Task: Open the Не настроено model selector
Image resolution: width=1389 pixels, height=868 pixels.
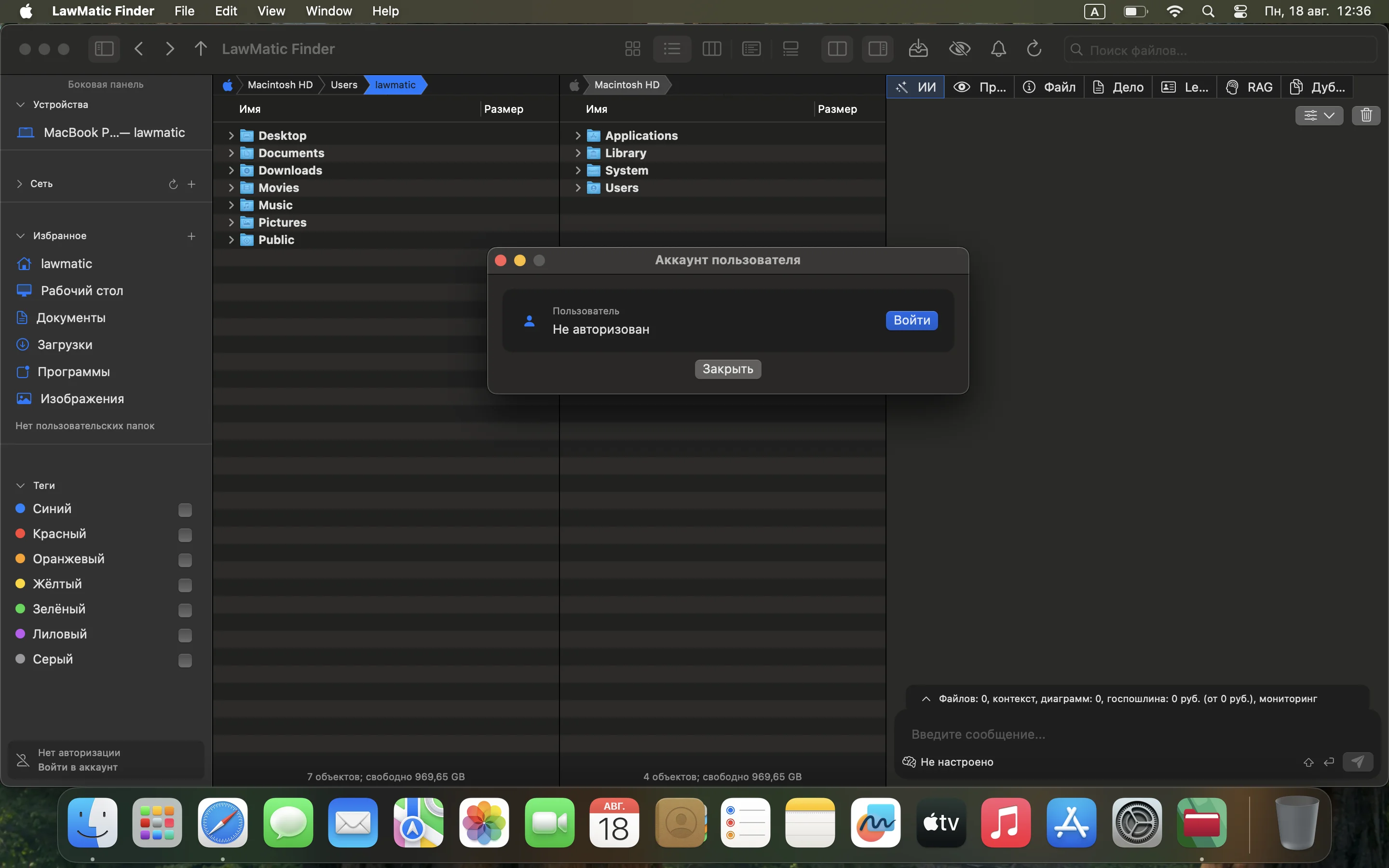Action: click(x=948, y=762)
